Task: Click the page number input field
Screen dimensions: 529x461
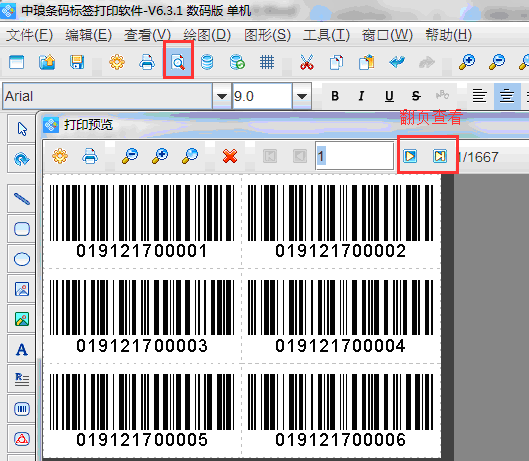Action: pyautogui.click(x=355, y=156)
